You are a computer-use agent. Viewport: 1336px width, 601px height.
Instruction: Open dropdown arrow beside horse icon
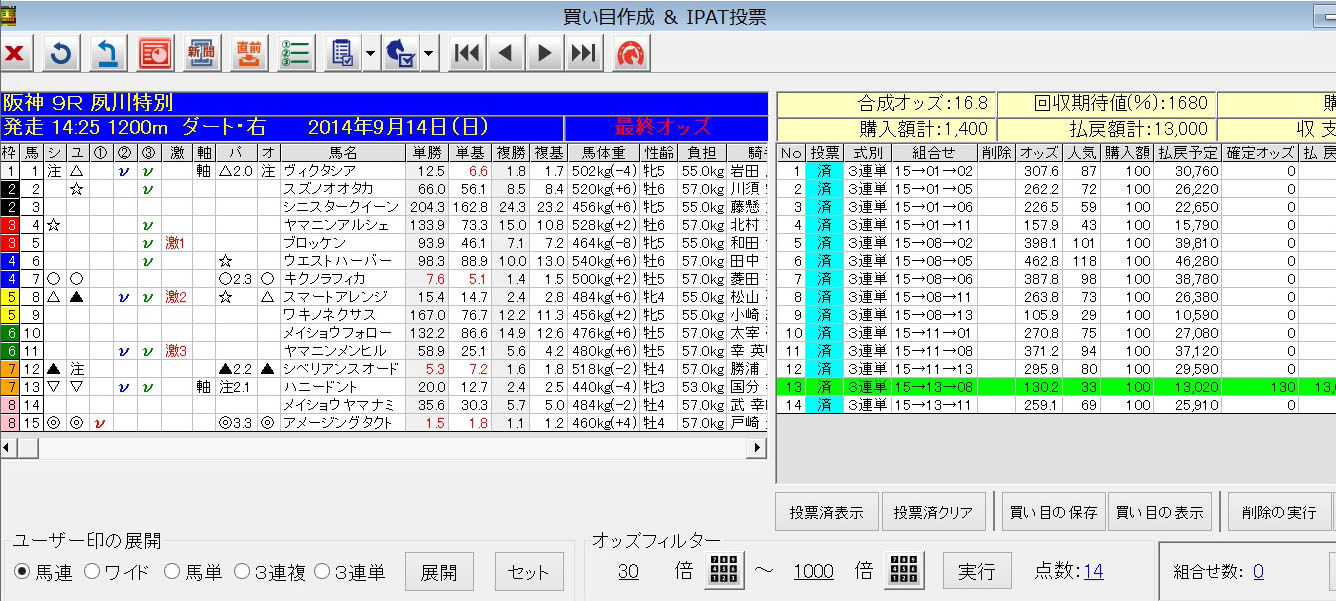click(x=430, y=53)
